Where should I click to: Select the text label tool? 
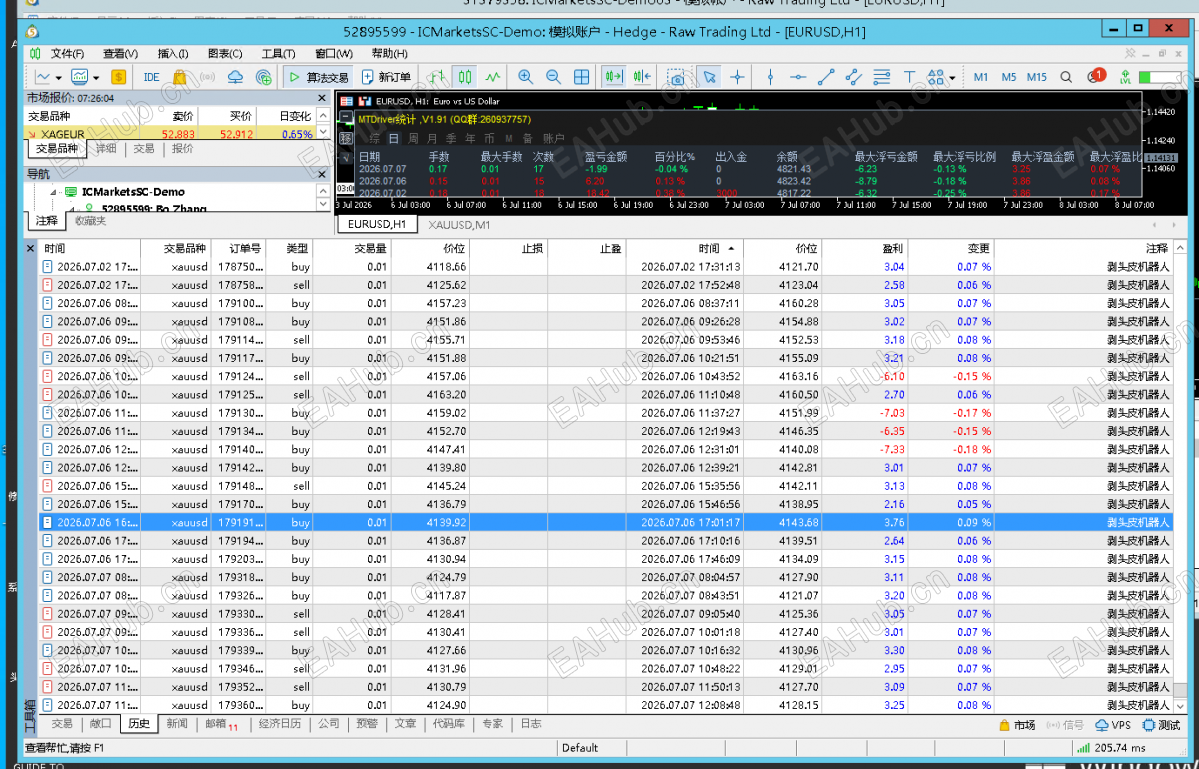[x=909, y=77]
